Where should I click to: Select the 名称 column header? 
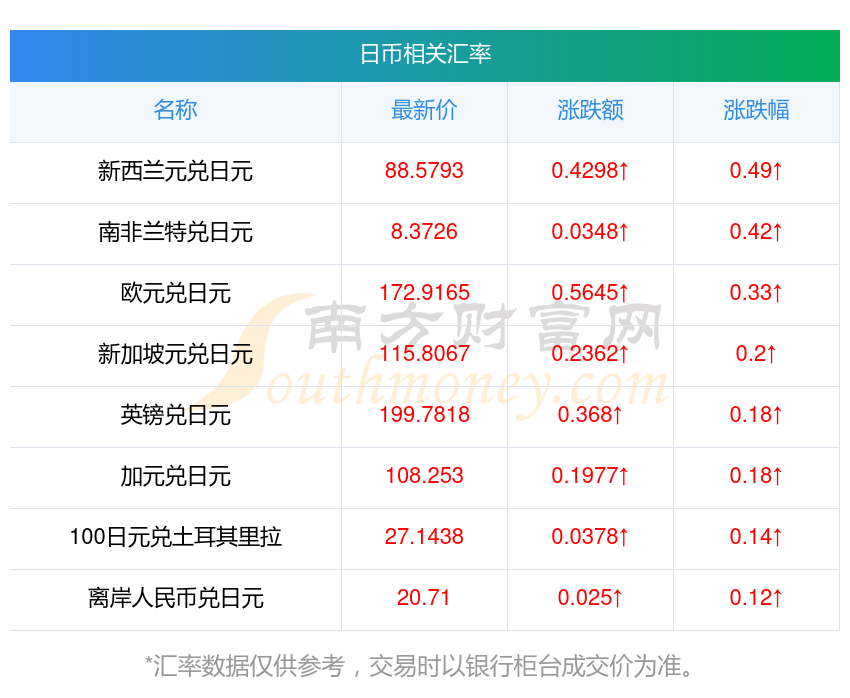coord(175,110)
